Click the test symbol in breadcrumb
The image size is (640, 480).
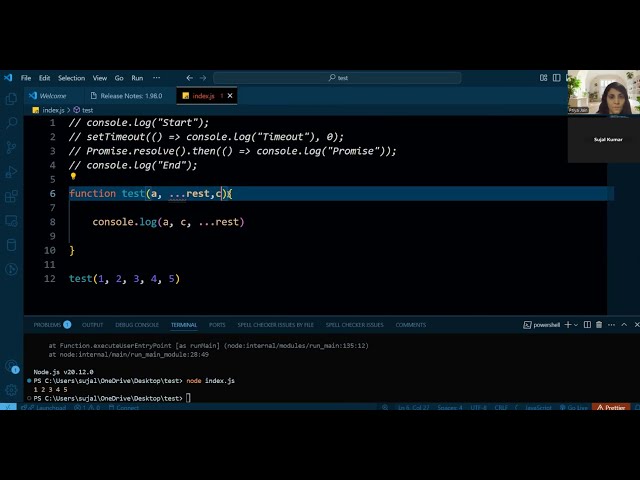pyautogui.click(x=83, y=110)
